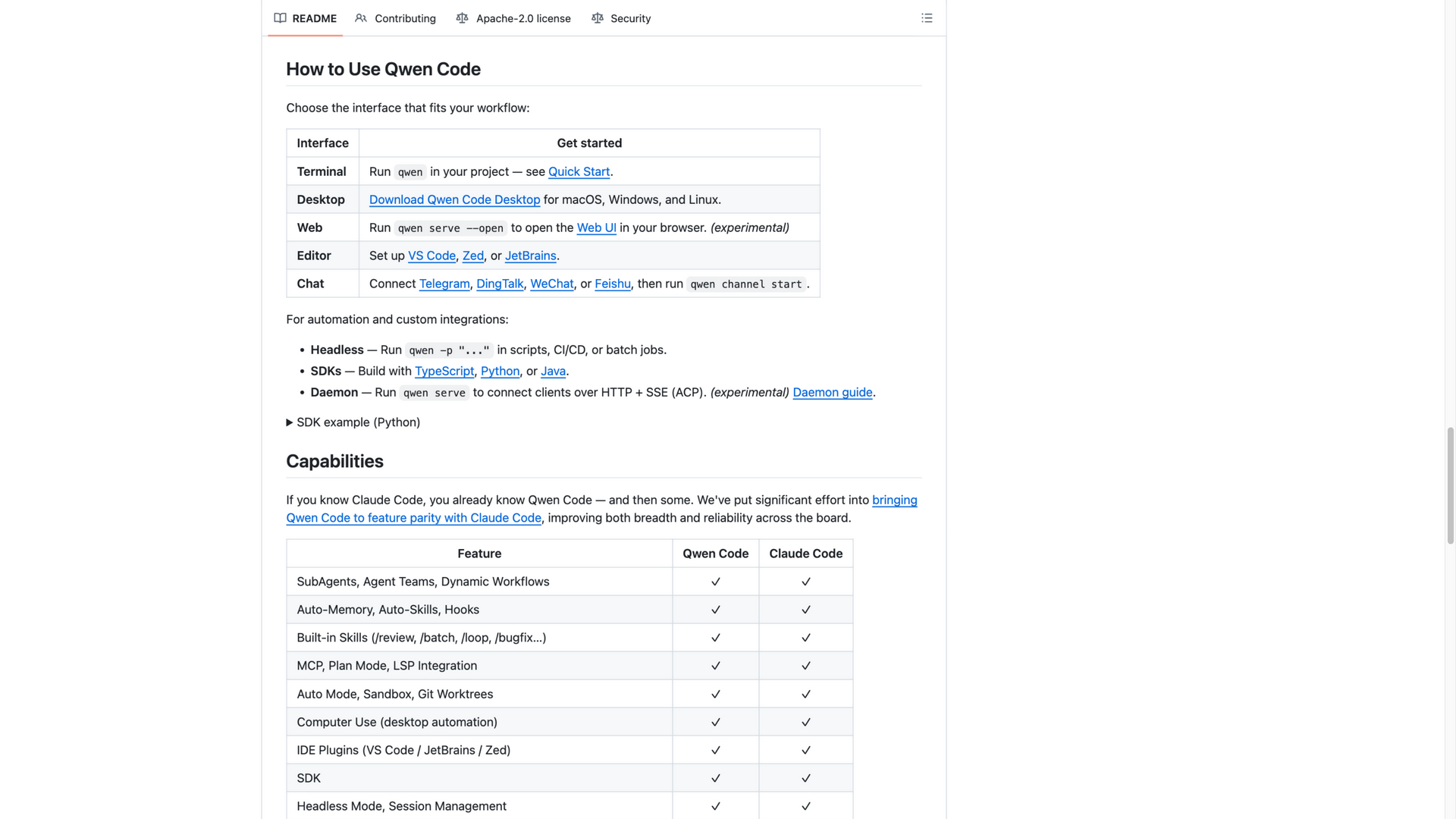Click the README book icon

pyautogui.click(x=280, y=18)
